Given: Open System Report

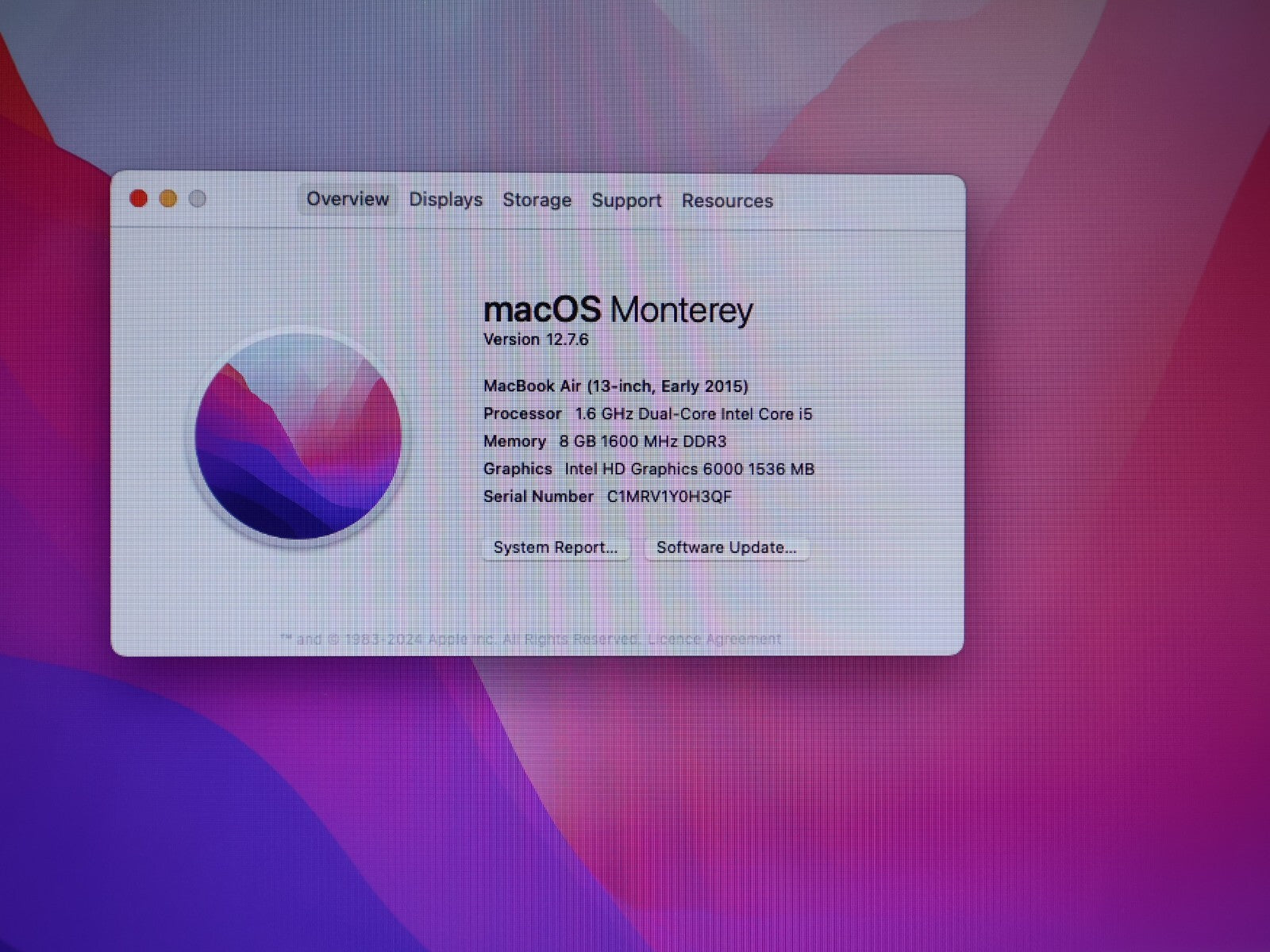Looking at the screenshot, I should [x=556, y=547].
